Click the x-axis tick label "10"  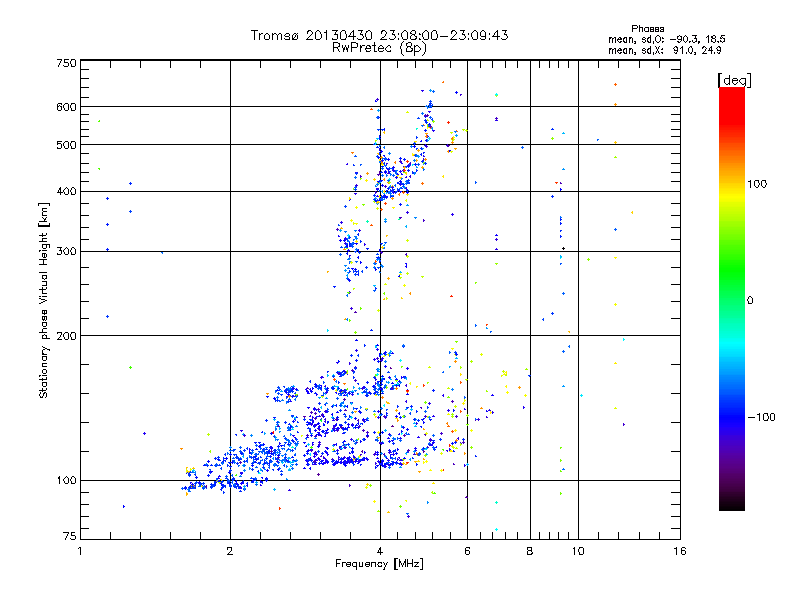click(x=578, y=551)
